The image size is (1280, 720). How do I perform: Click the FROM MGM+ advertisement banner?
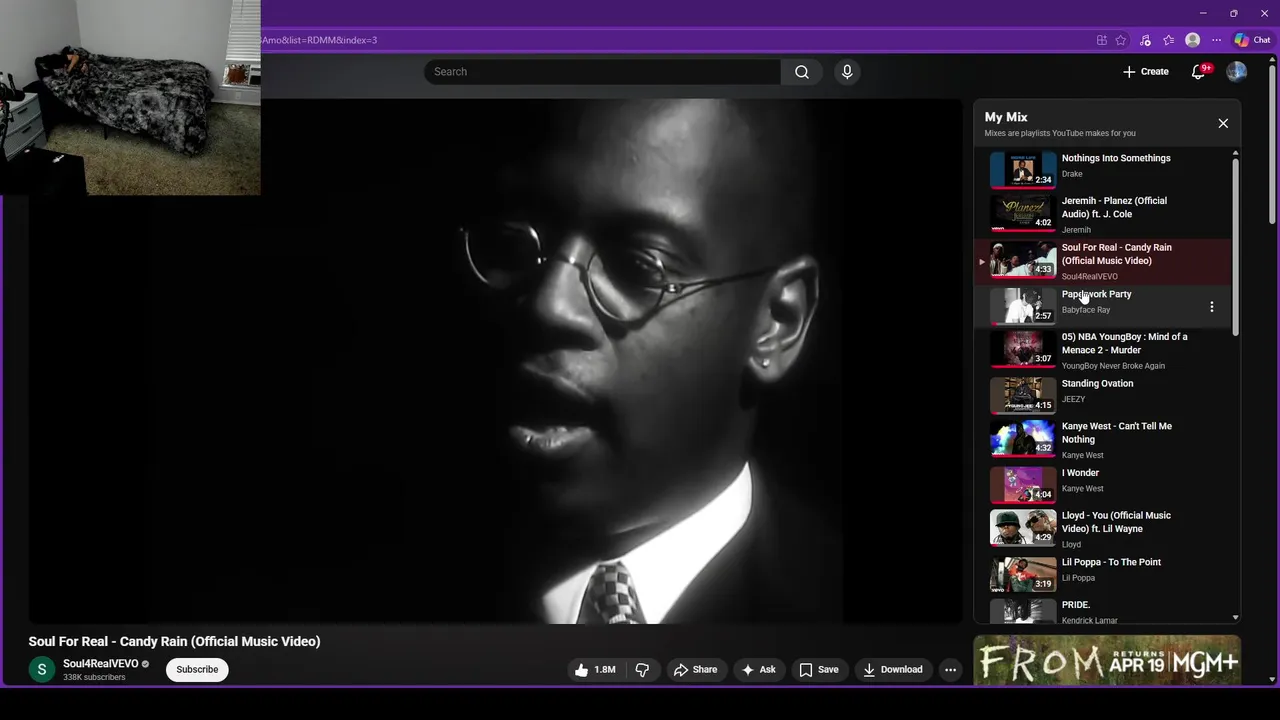[x=1107, y=660]
